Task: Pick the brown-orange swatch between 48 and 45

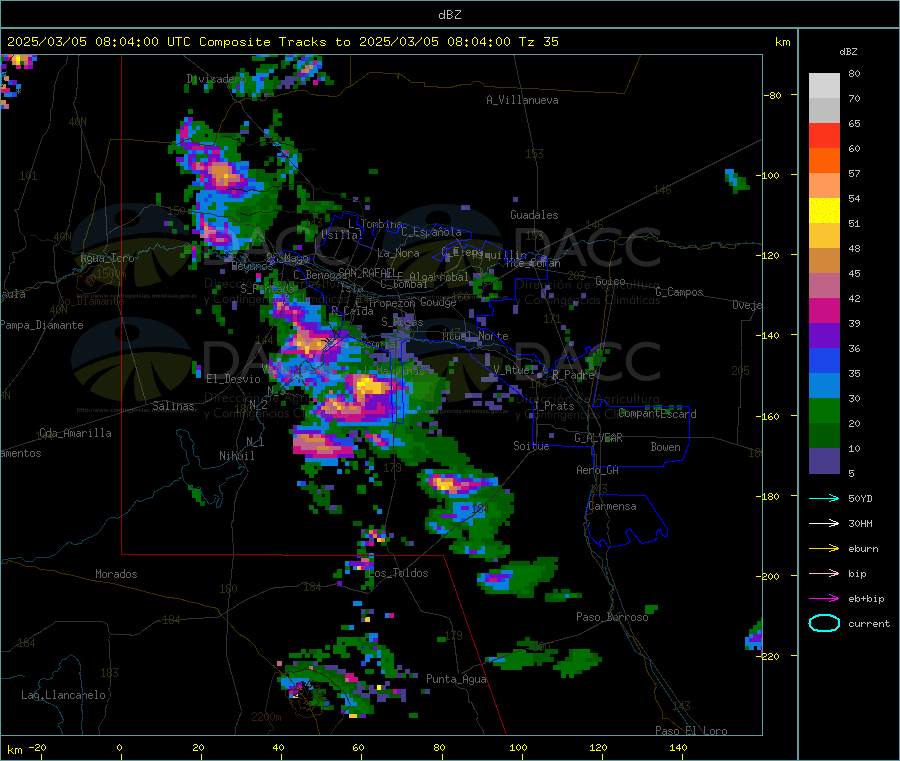Action: click(x=824, y=261)
